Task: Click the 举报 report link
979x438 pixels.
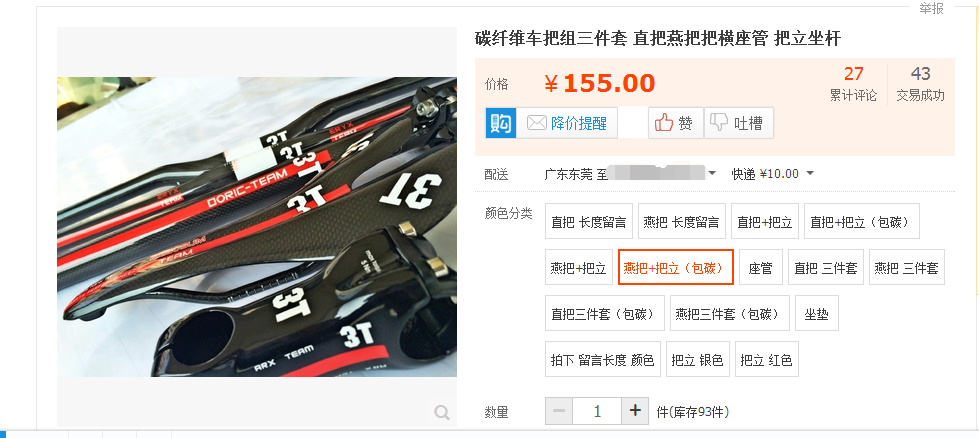Action: tap(931, 8)
